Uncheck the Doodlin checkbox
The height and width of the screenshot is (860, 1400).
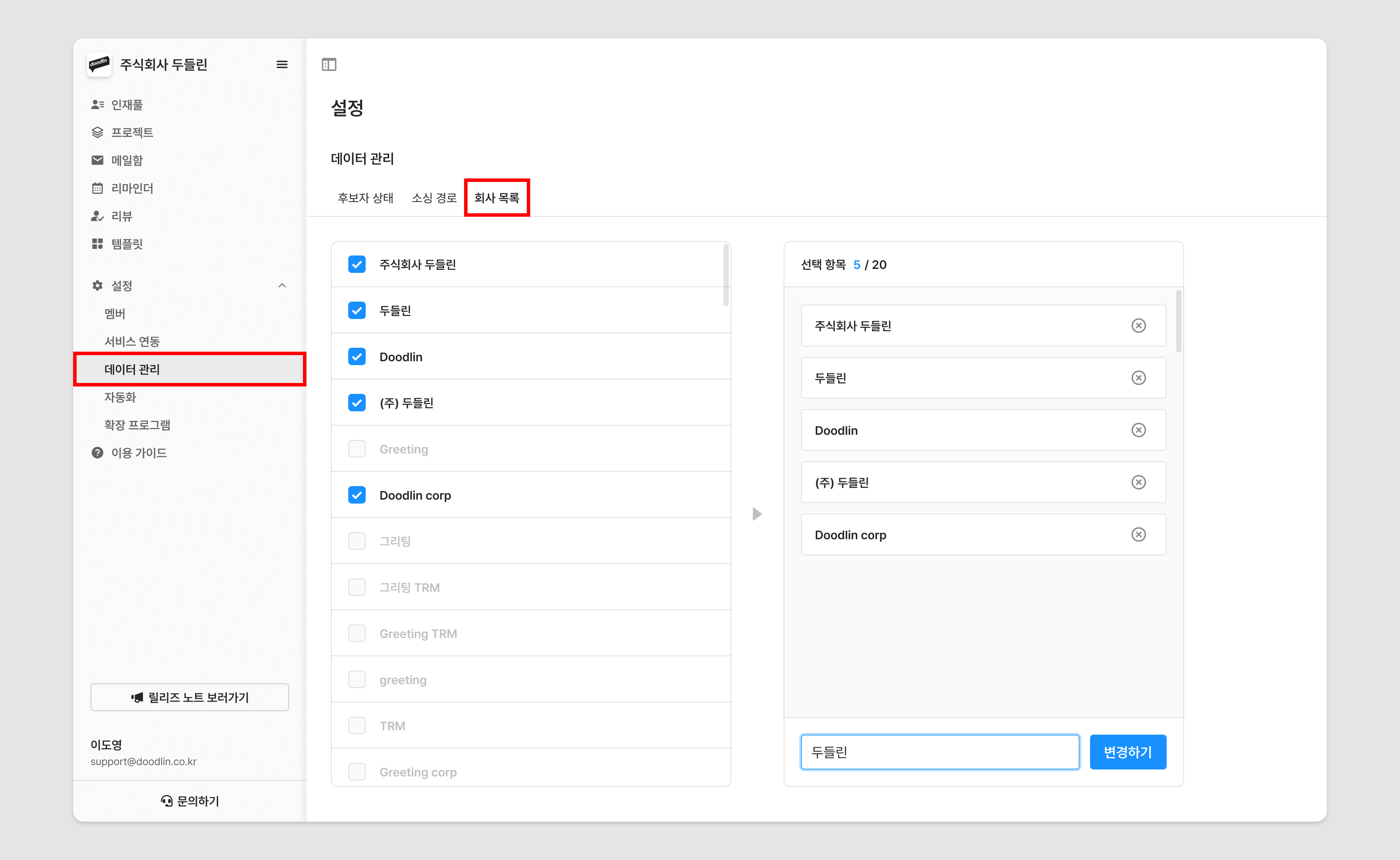[x=357, y=356]
